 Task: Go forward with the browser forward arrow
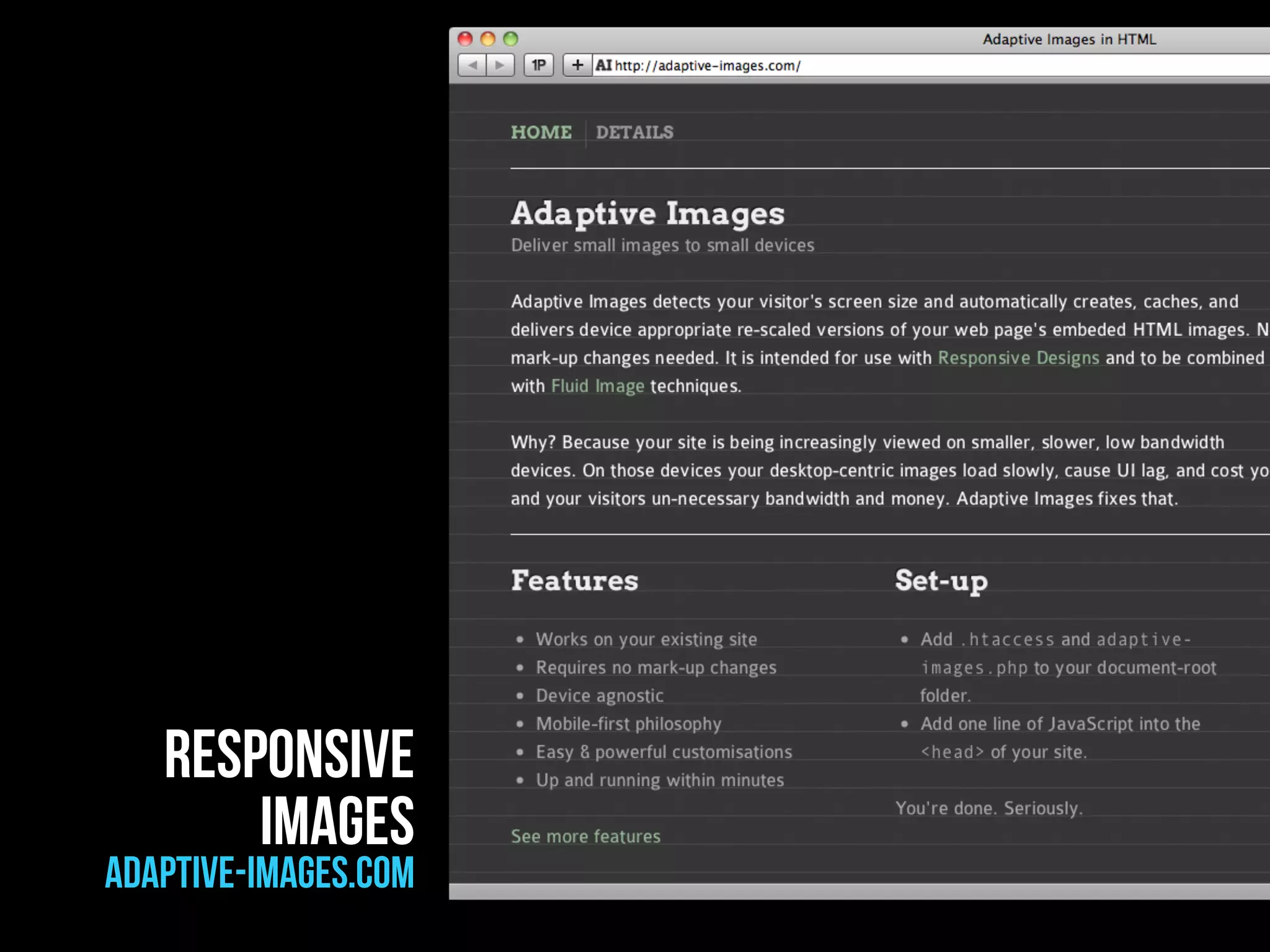coord(500,65)
